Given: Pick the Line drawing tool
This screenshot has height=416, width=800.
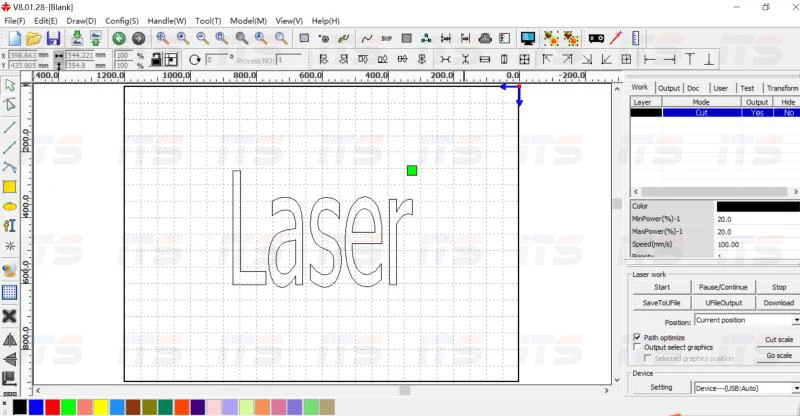Looking at the screenshot, I should point(10,127).
